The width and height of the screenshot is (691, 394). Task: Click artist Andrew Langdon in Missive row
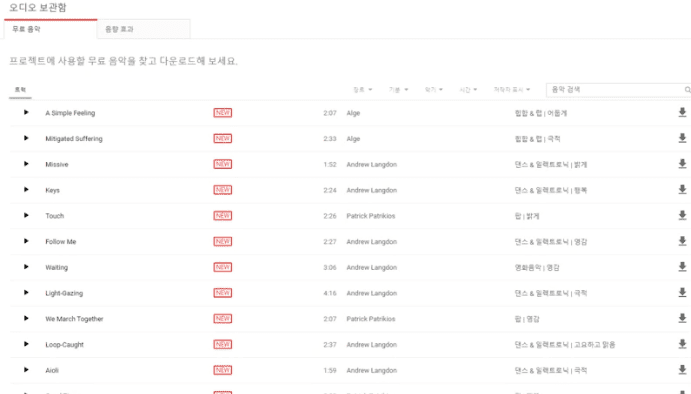pyautogui.click(x=372, y=164)
